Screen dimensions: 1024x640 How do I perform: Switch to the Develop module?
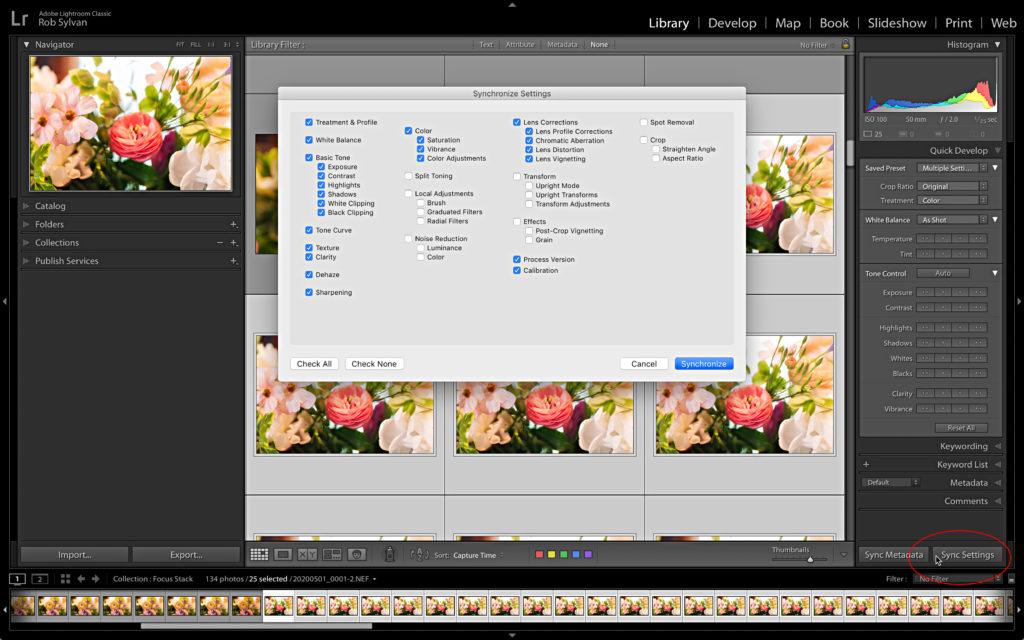[732, 23]
